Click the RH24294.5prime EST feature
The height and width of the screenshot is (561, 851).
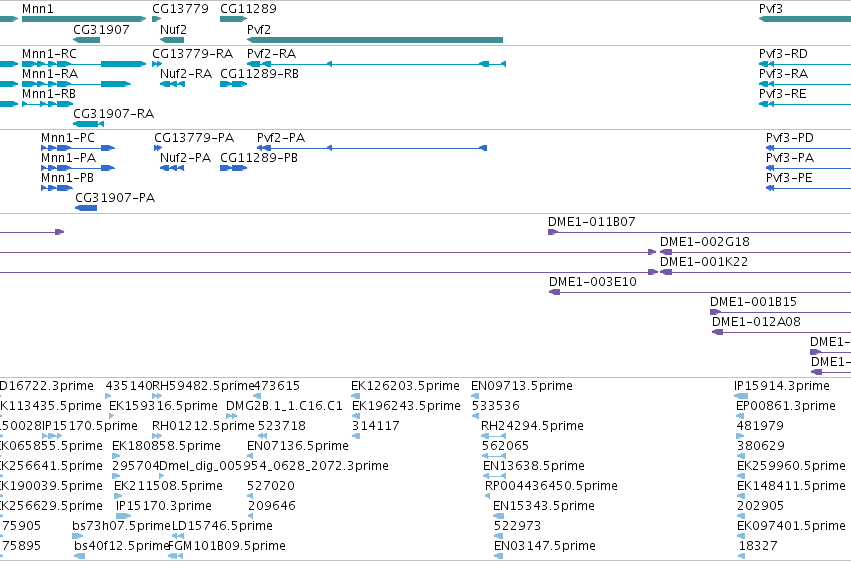493,436
